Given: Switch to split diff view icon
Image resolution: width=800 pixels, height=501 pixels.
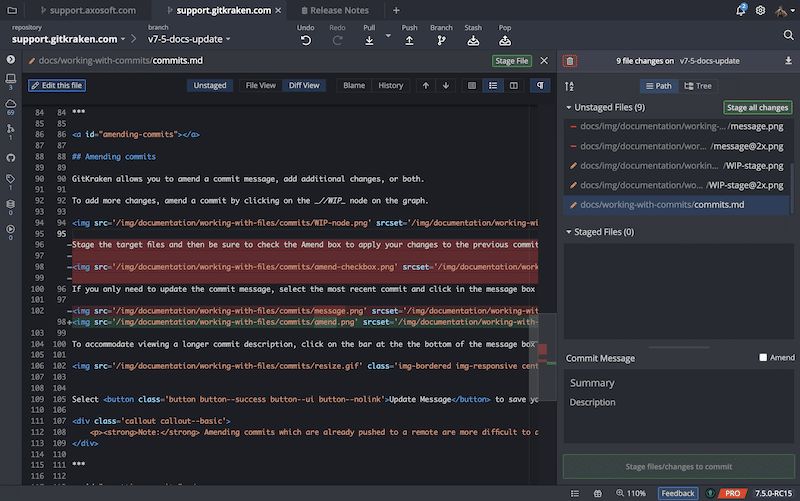Looking at the screenshot, I should pos(514,86).
